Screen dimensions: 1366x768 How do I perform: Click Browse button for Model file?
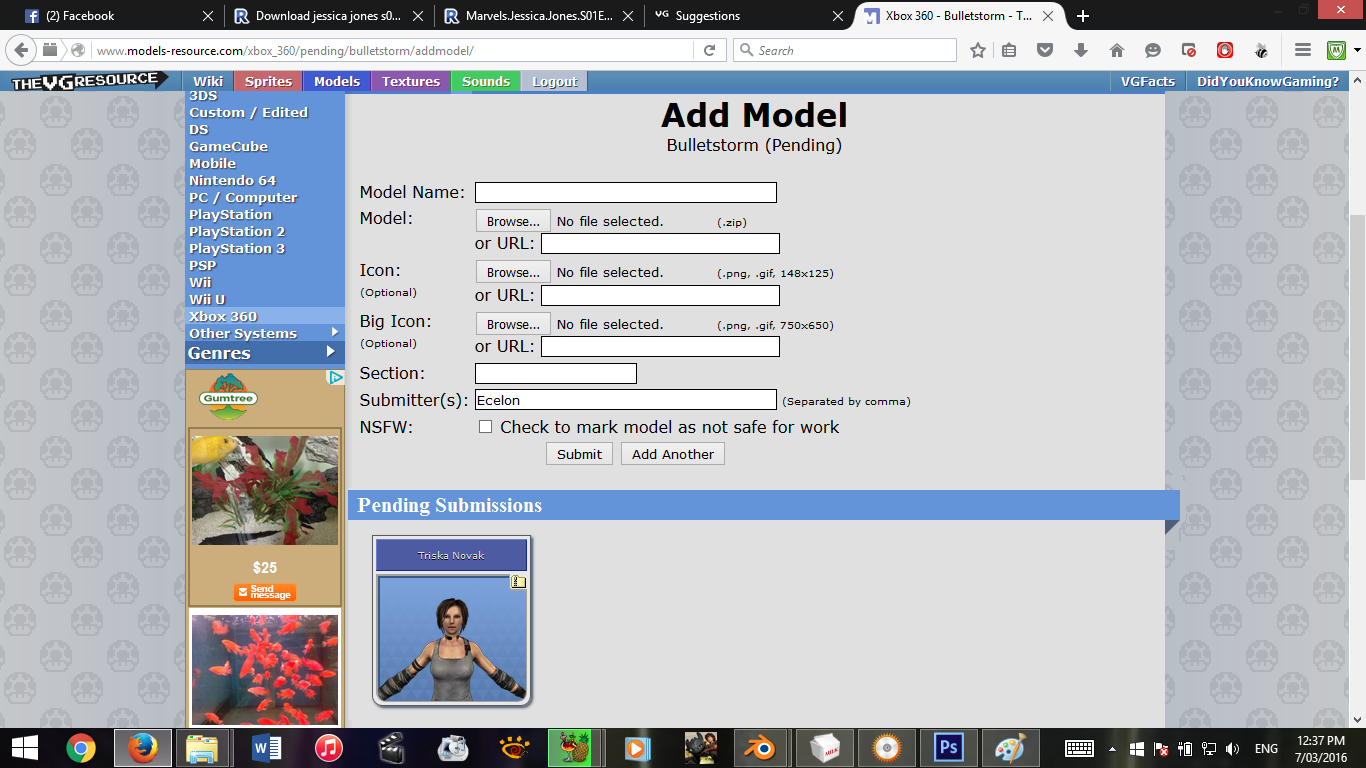point(513,221)
